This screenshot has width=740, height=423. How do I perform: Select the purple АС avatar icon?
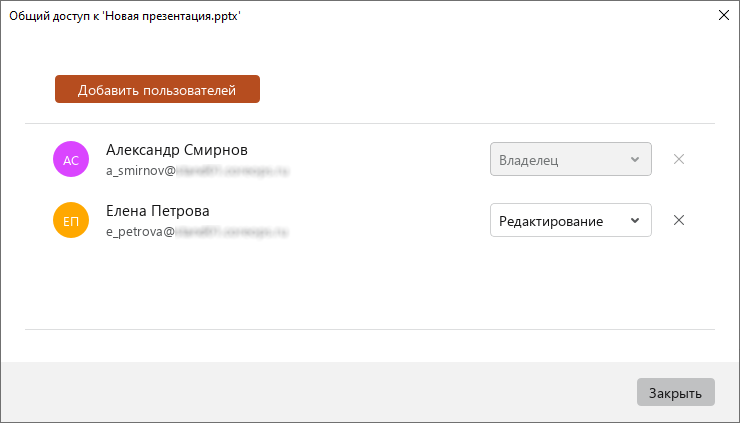[71, 159]
